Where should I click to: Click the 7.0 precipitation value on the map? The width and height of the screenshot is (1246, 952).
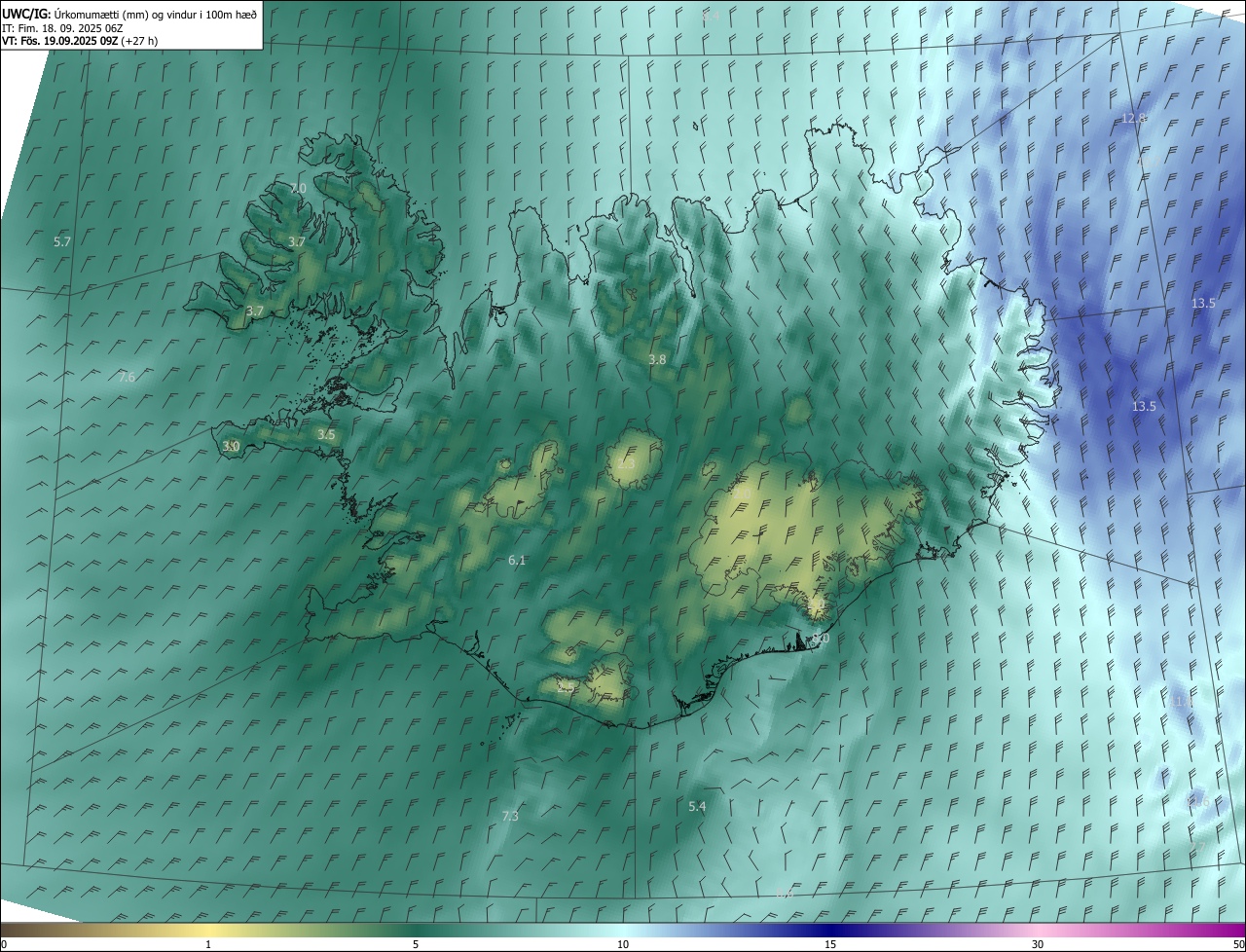[298, 188]
